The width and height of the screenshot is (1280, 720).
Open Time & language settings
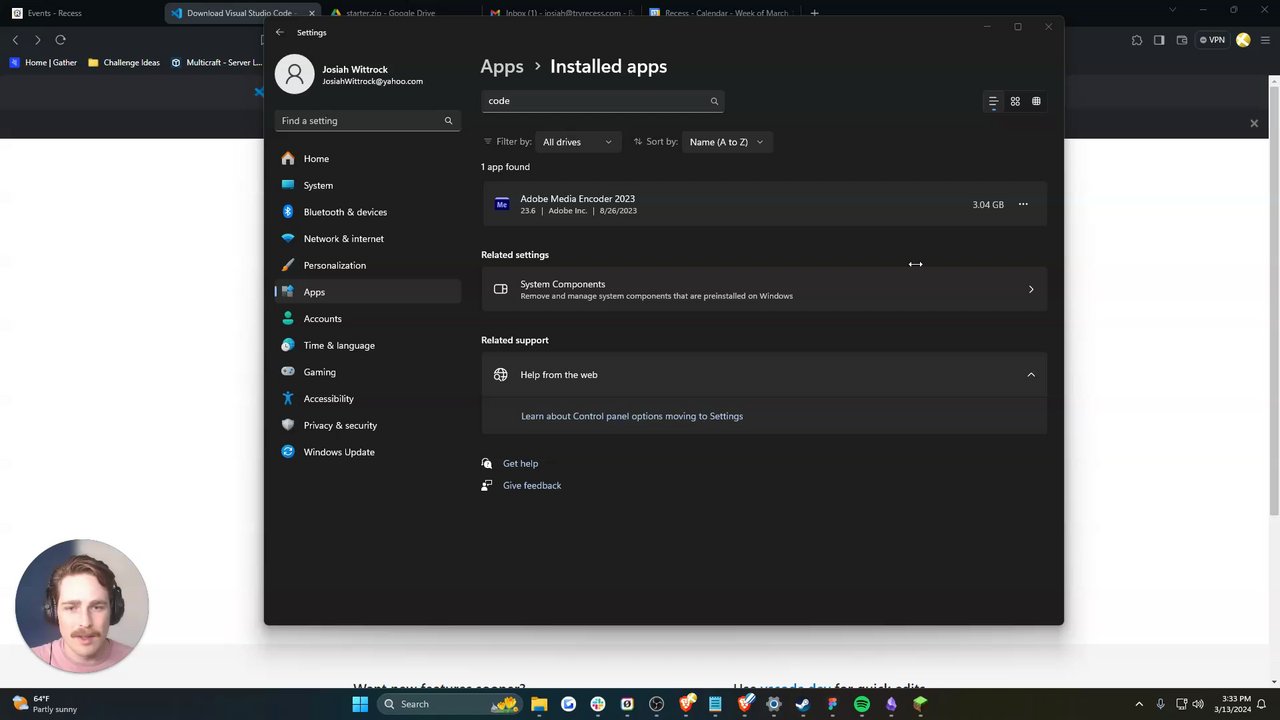[367, 345]
